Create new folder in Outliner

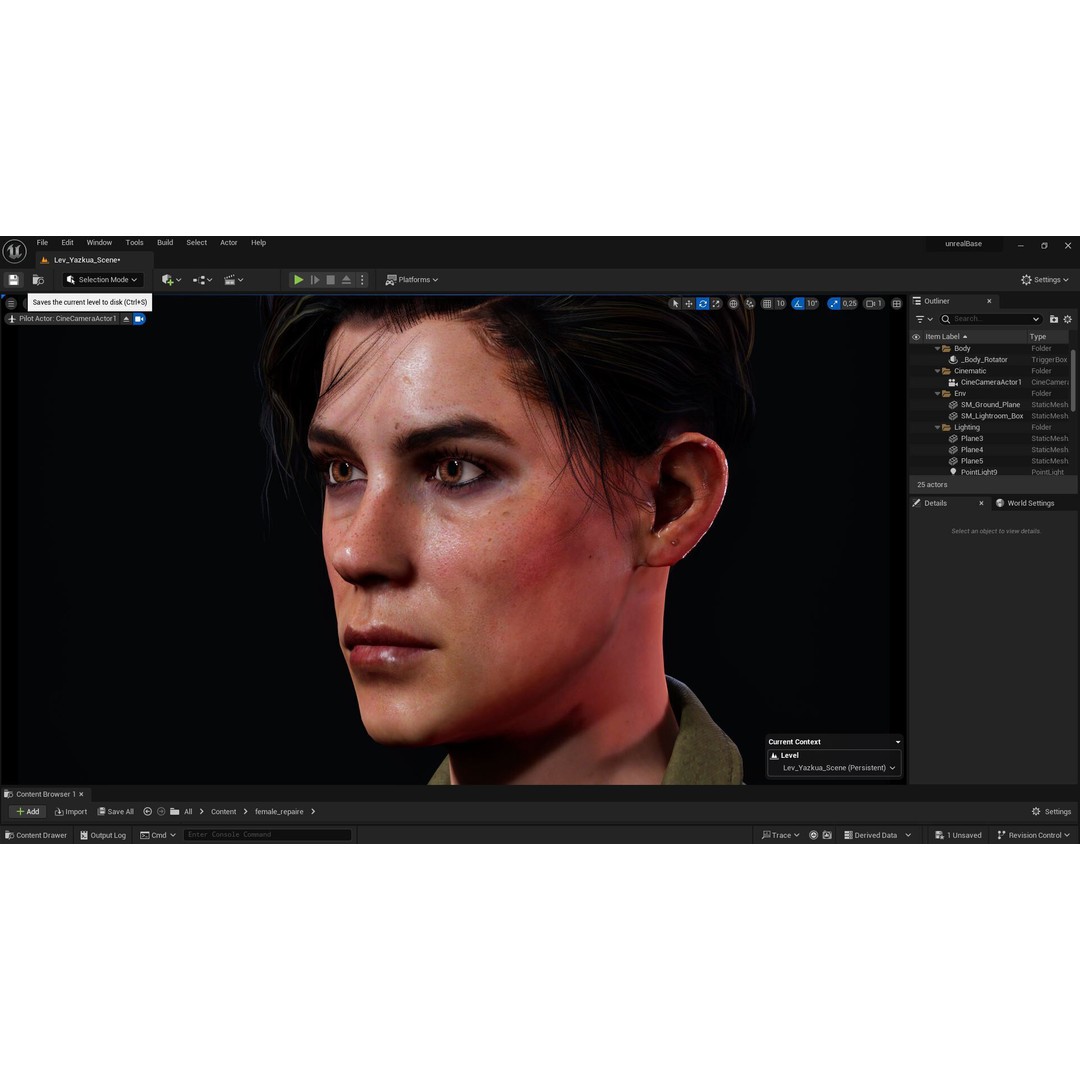click(1053, 319)
